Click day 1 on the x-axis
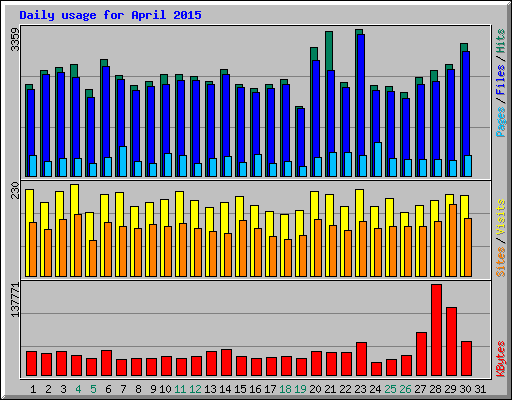 (33, 389)
